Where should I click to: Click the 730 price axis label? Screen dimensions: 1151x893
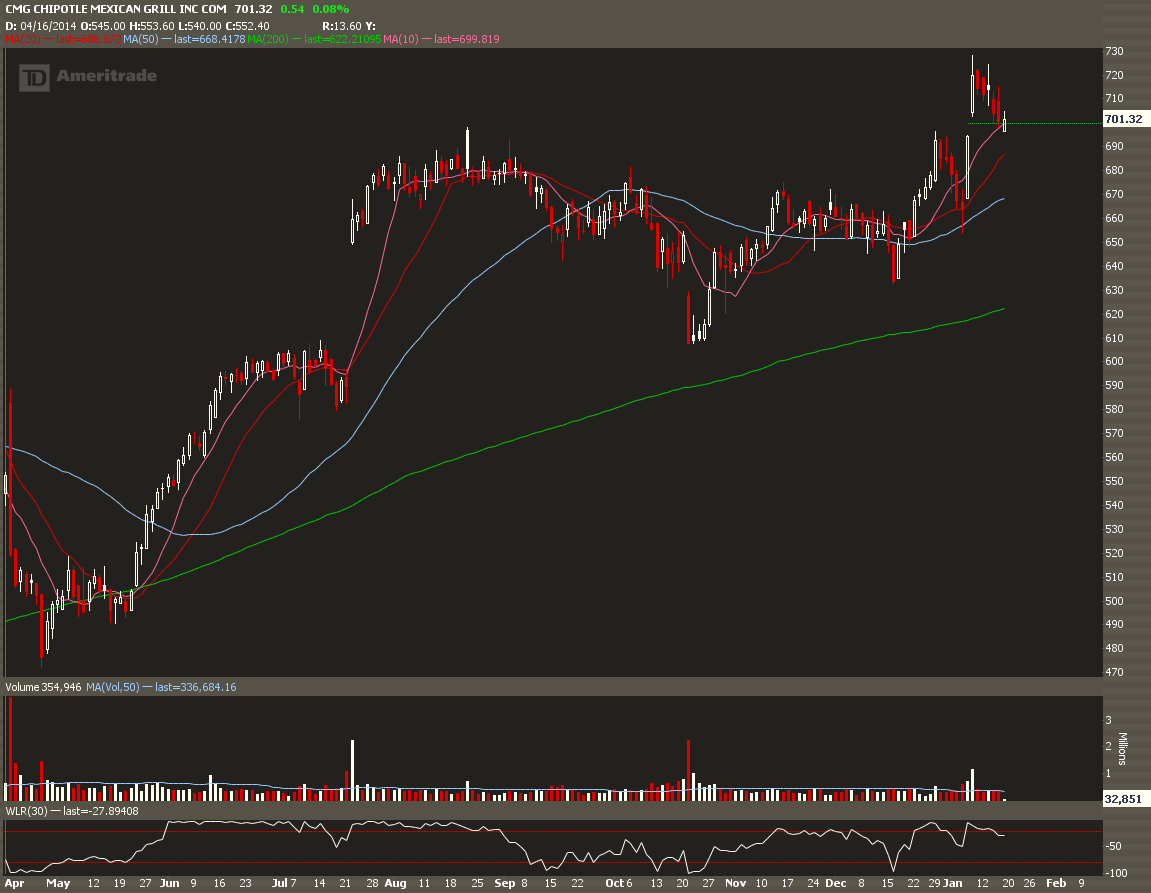pyautogui.click(x=1114, y=51)
